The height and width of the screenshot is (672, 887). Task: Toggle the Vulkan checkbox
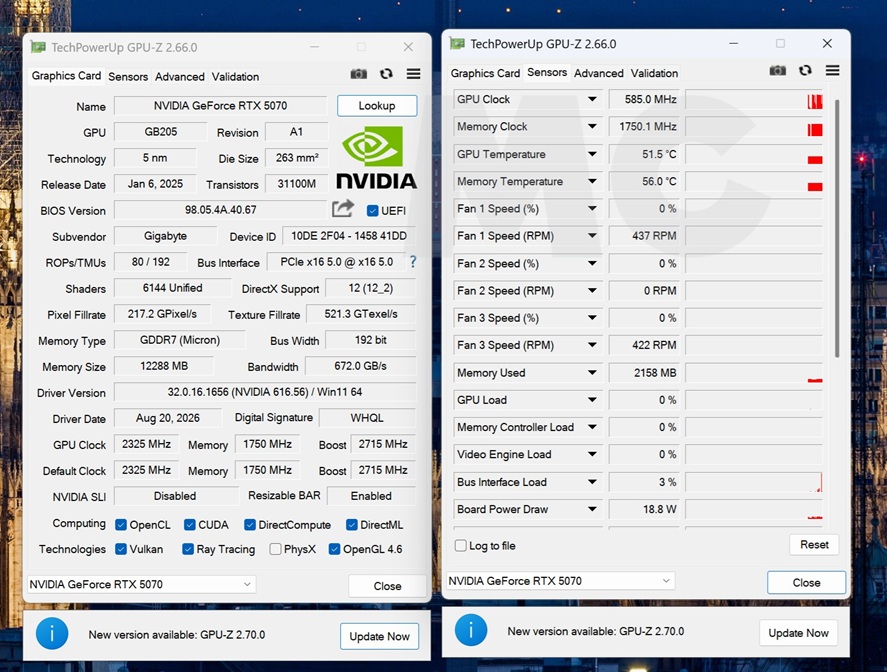pos(121,549)
